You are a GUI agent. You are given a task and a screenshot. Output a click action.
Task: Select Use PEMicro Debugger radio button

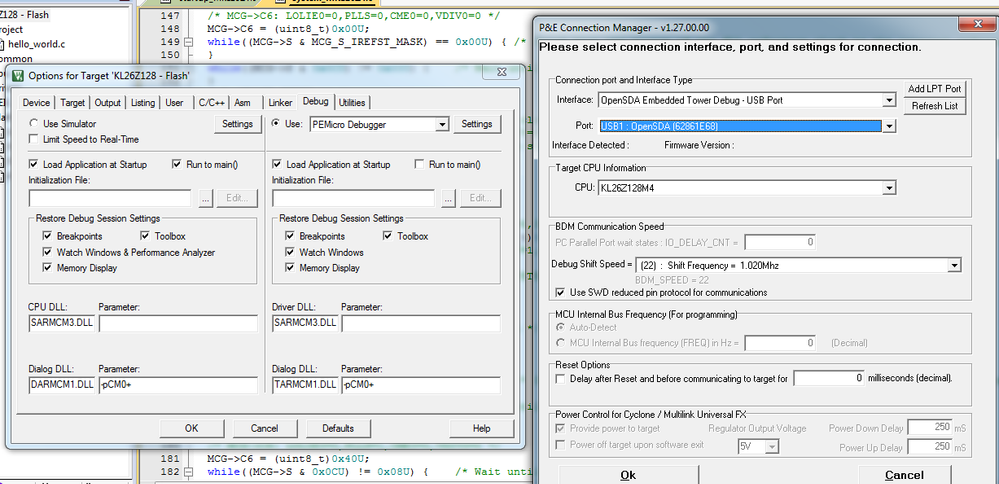[275, 124]
